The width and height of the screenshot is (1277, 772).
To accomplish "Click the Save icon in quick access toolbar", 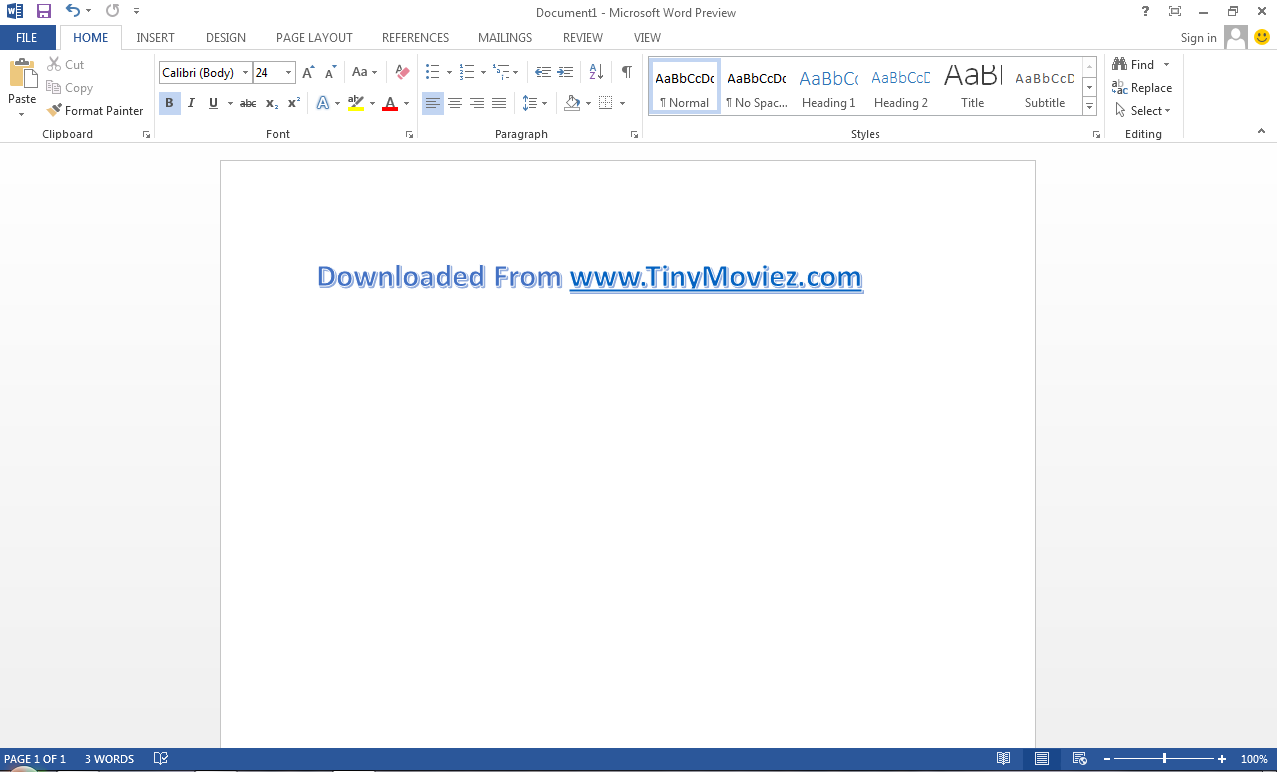I will (44, 12).
